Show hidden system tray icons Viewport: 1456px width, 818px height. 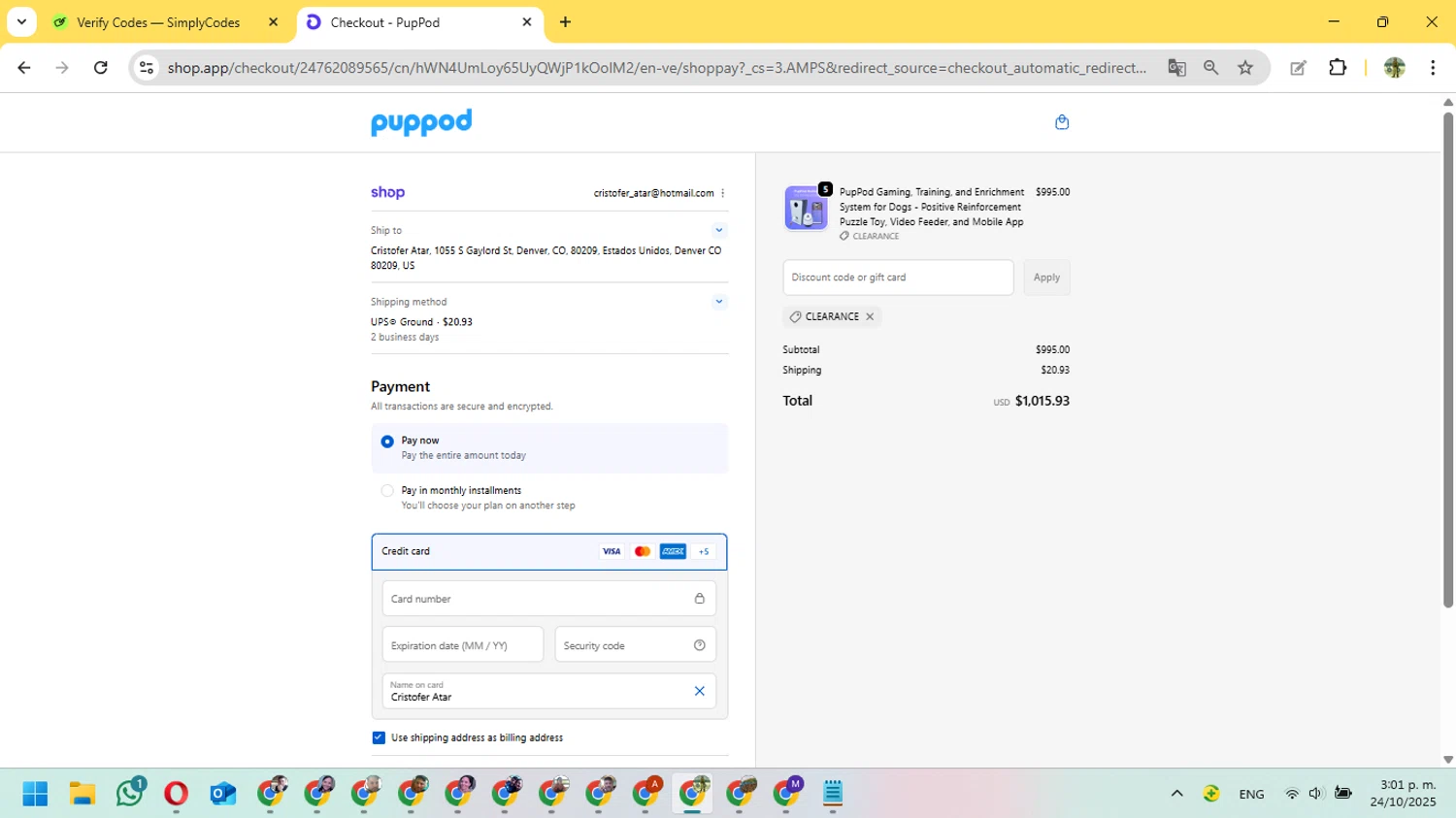click(1176, 794)
